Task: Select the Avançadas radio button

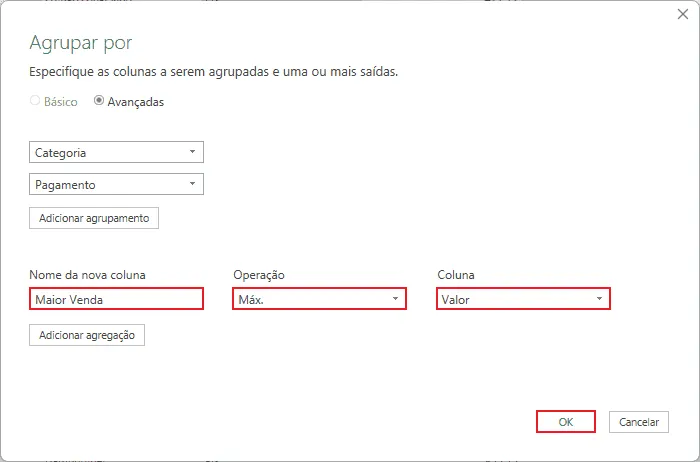Action: 99,100
